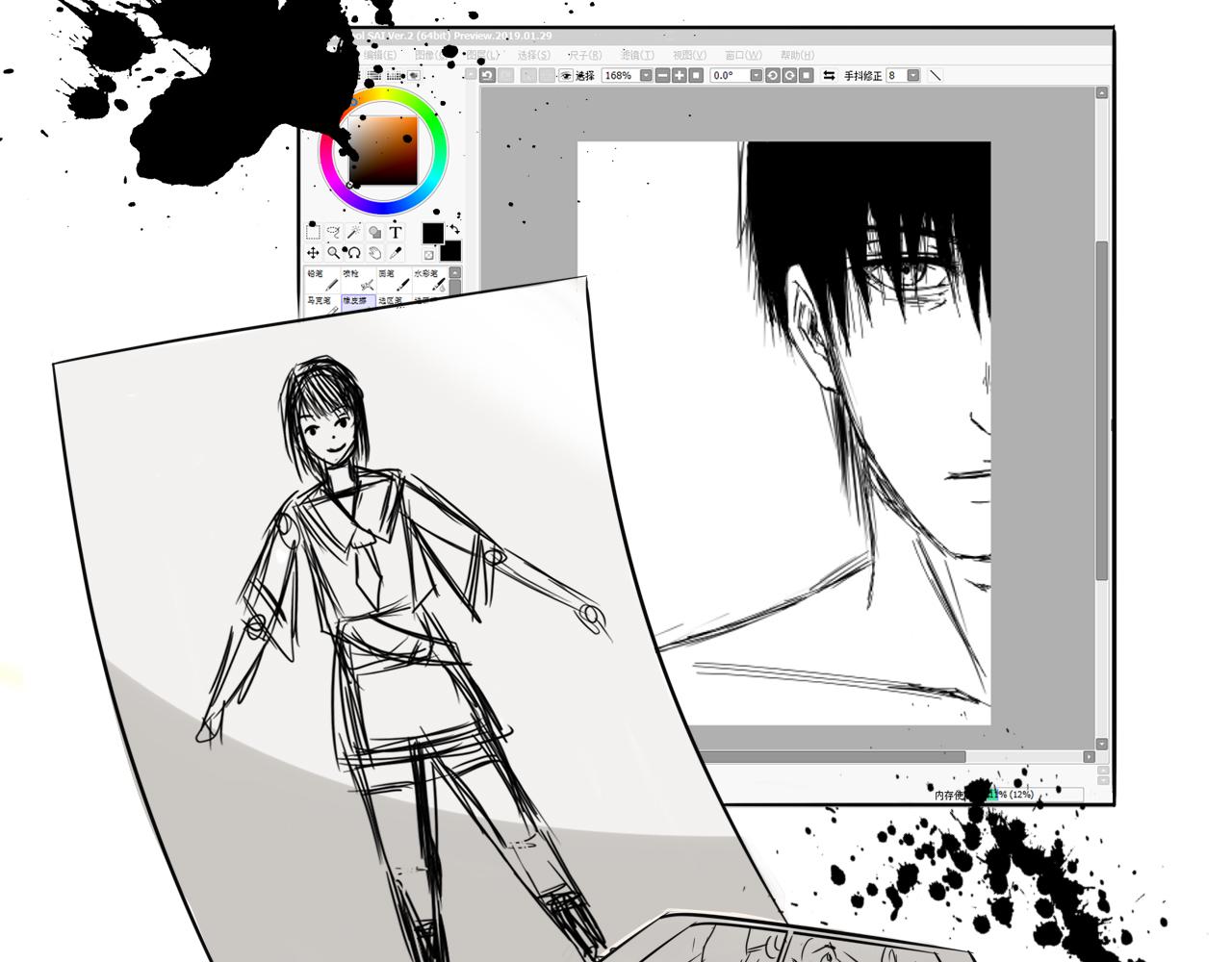Viewport: 1232px width, 962px height.
Task: Click the stabilizer value 8 field
Action: point(896,75)
